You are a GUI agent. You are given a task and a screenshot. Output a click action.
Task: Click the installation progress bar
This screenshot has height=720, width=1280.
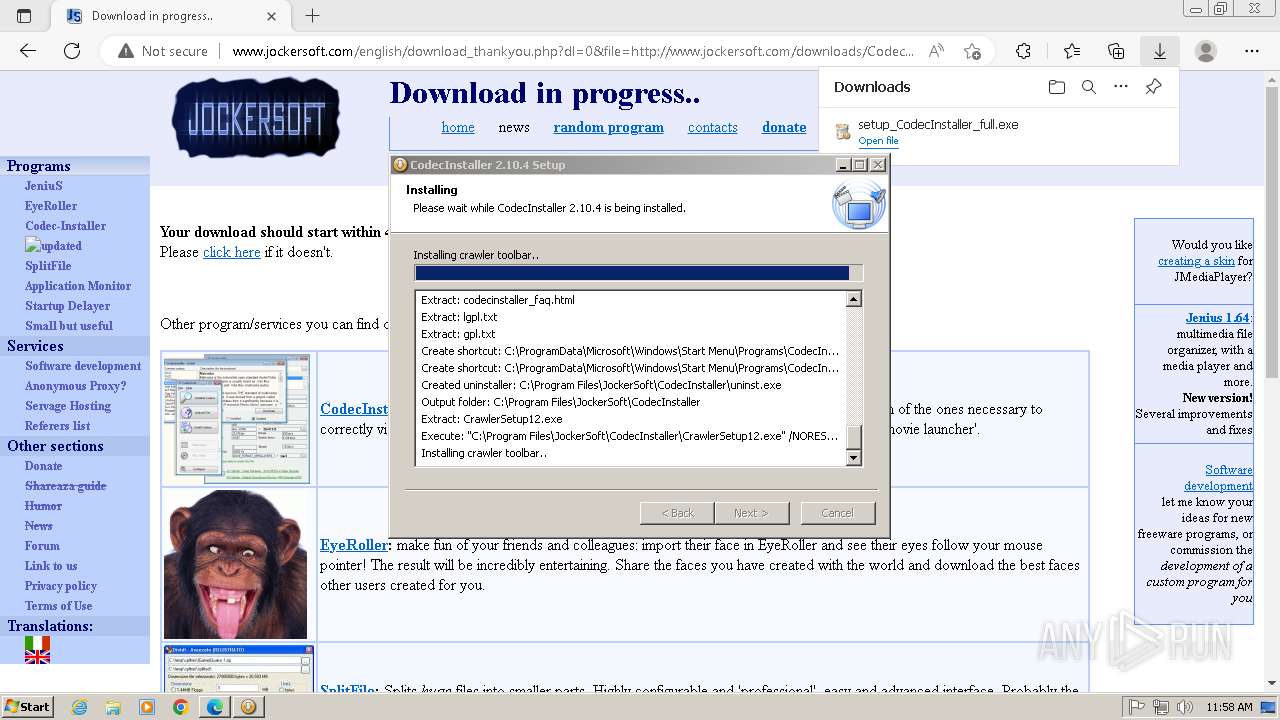click(638, 273)
